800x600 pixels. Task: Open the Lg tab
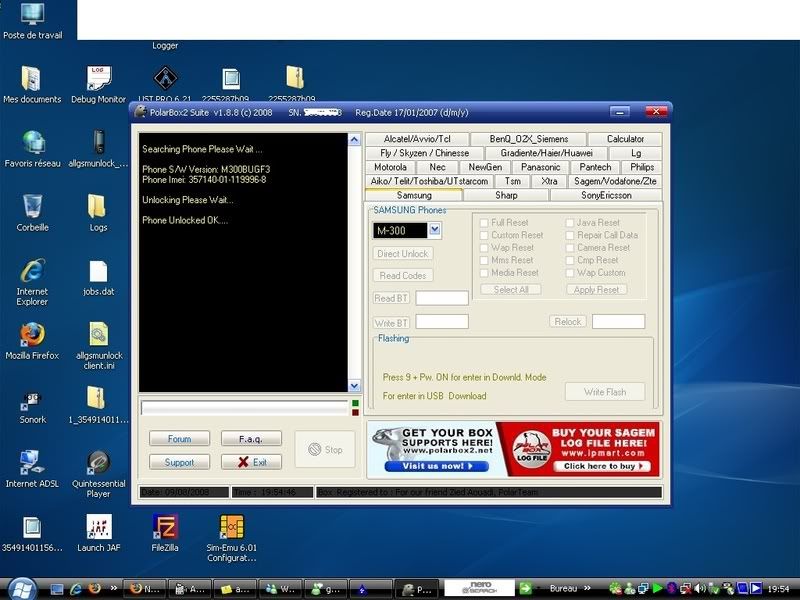click(x=636, y=153)
